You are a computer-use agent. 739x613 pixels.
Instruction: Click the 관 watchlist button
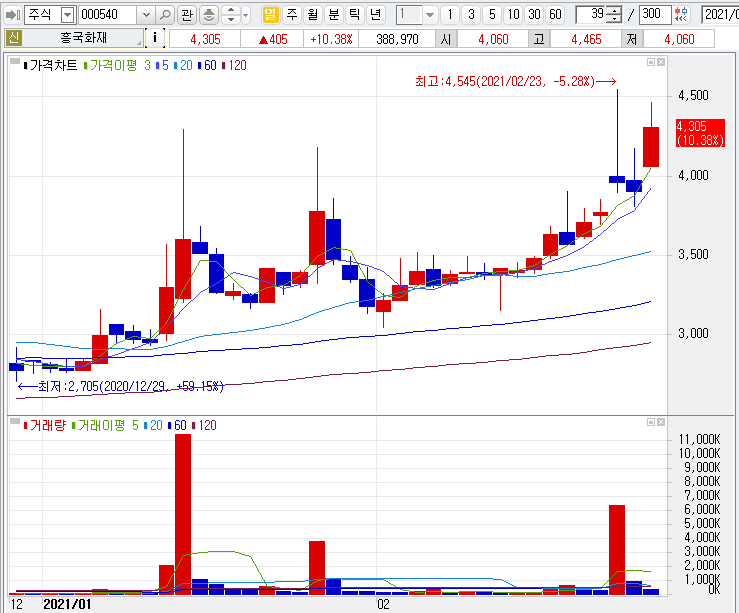coord(187,15)
